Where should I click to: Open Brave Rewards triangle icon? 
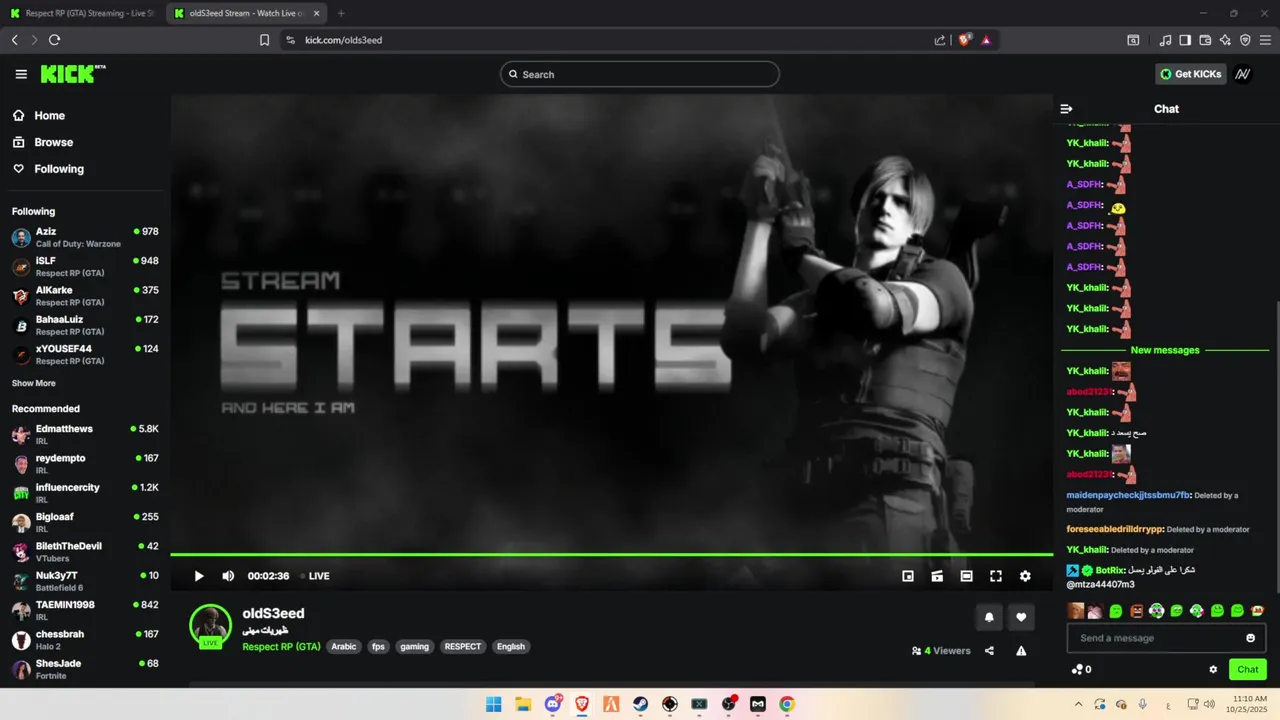tap(986, 40)
